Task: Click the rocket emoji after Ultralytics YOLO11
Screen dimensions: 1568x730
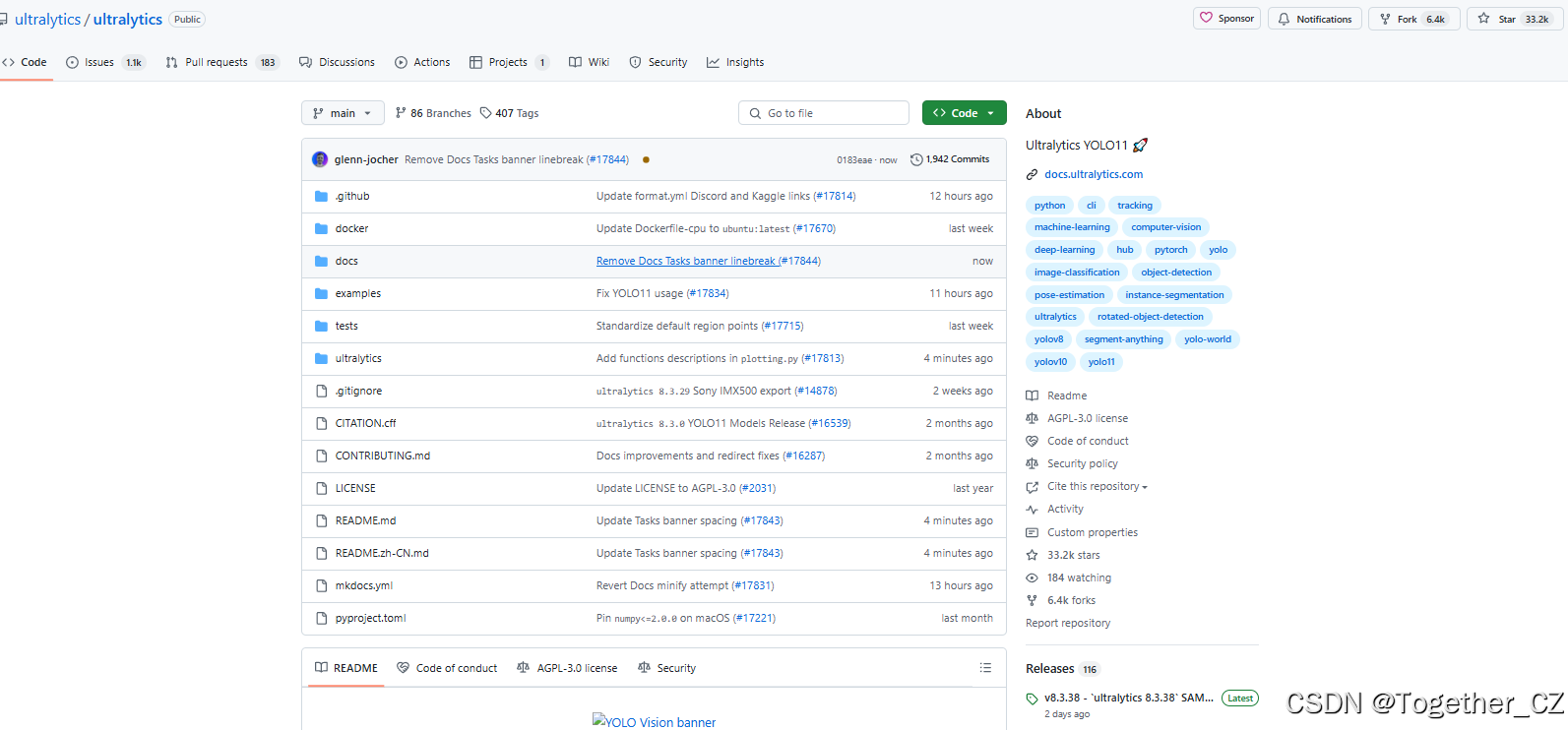Action: (1140, 146)
